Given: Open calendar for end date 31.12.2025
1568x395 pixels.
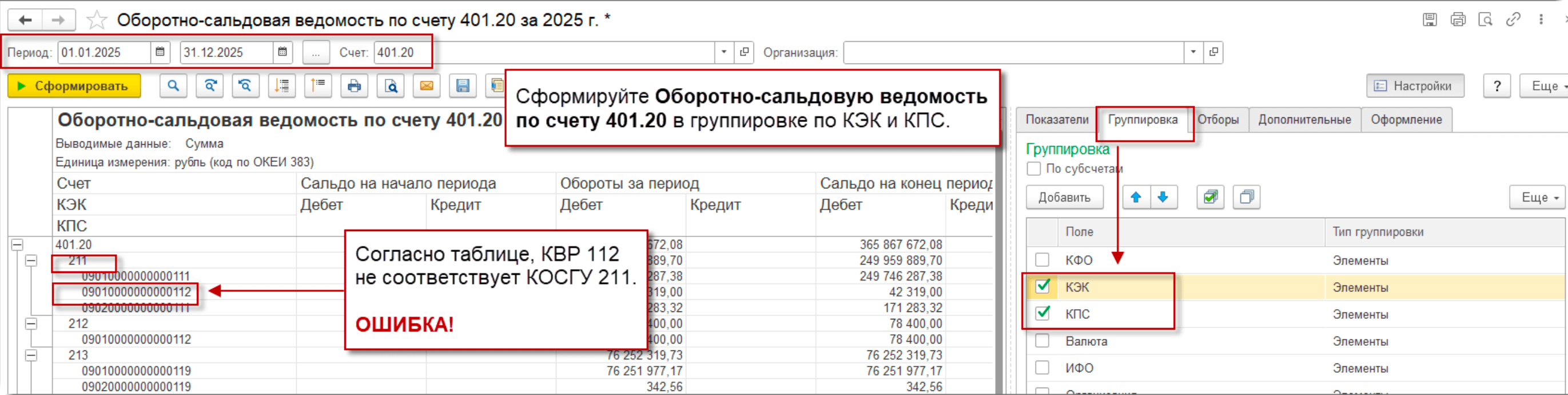Looking at the screenshot, I should pyautogui.click(x=282, y=53).
